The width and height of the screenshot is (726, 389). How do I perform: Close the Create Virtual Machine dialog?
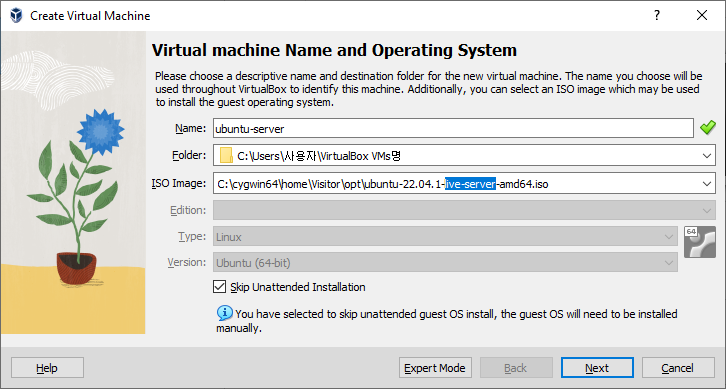(702, 15)
